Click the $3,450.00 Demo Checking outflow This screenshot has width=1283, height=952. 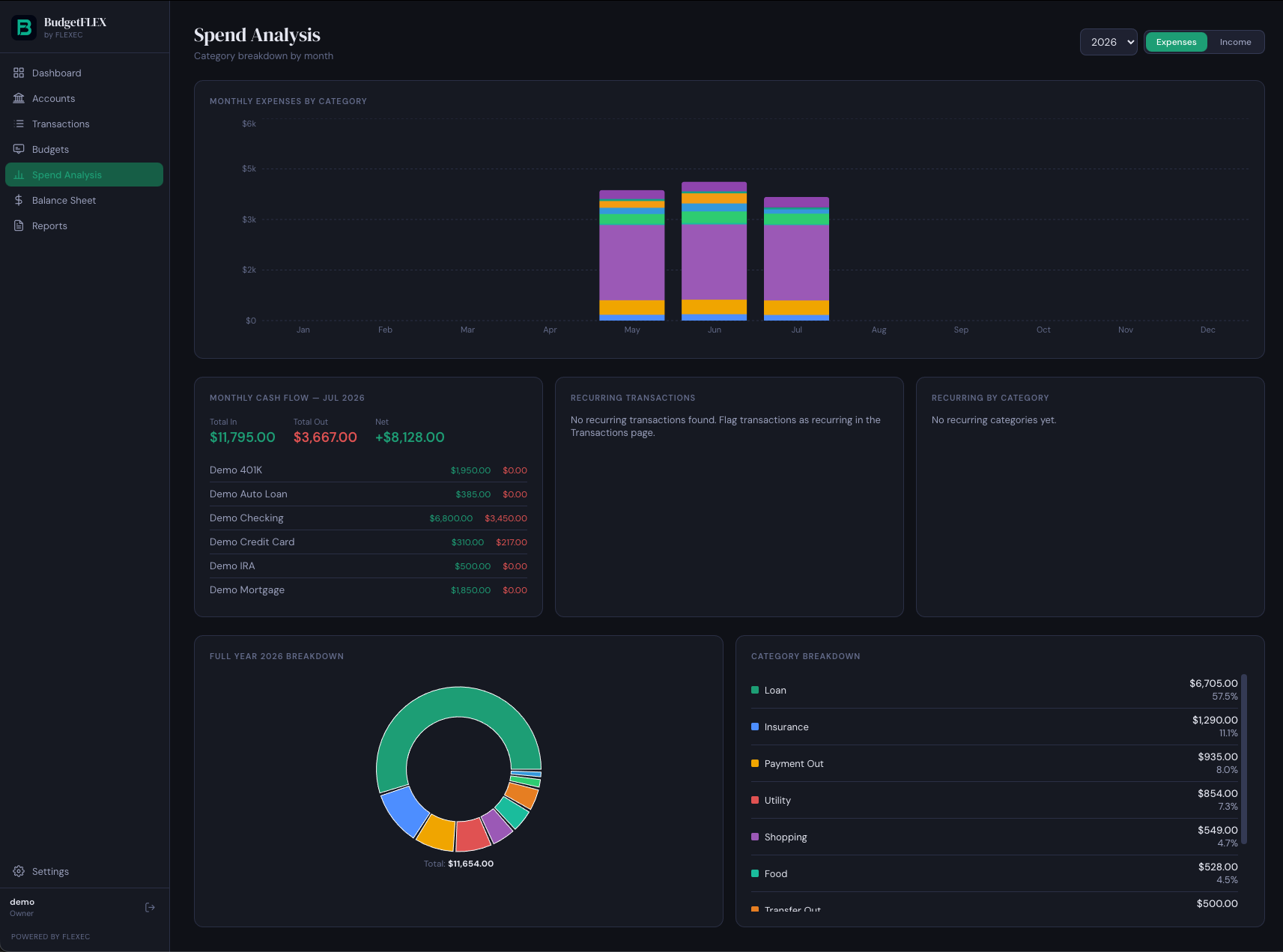click(506, 518)
